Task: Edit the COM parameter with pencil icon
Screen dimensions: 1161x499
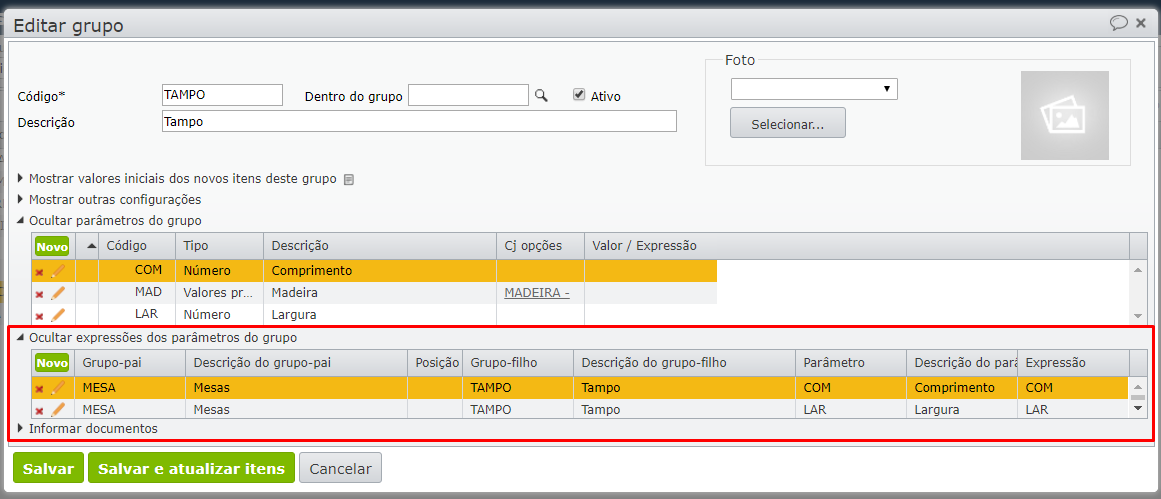Action: [x=58, y=271]
